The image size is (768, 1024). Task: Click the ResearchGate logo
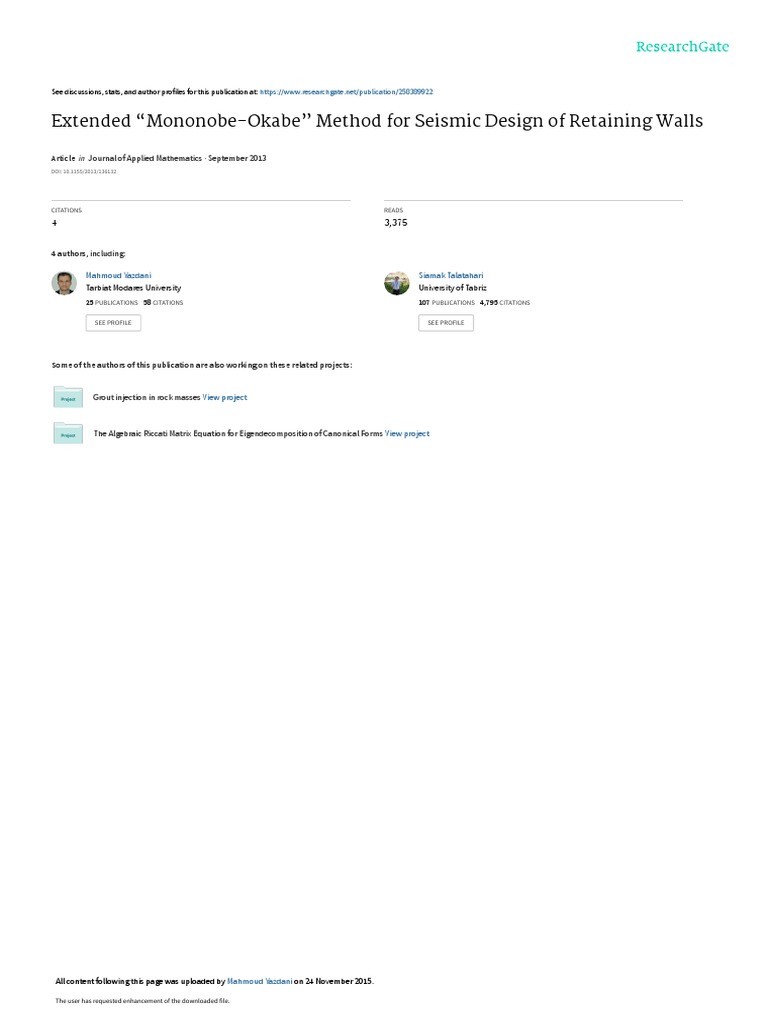682,46
